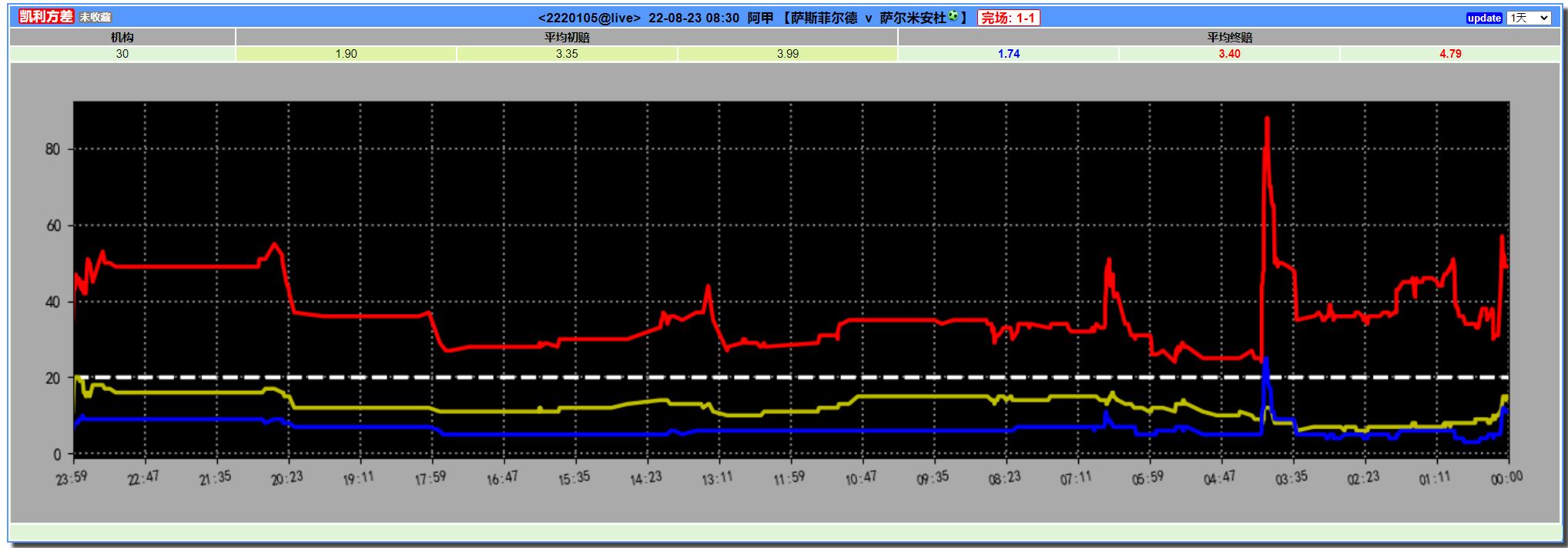Click the x-axis label 08:23

[1004, 478]
